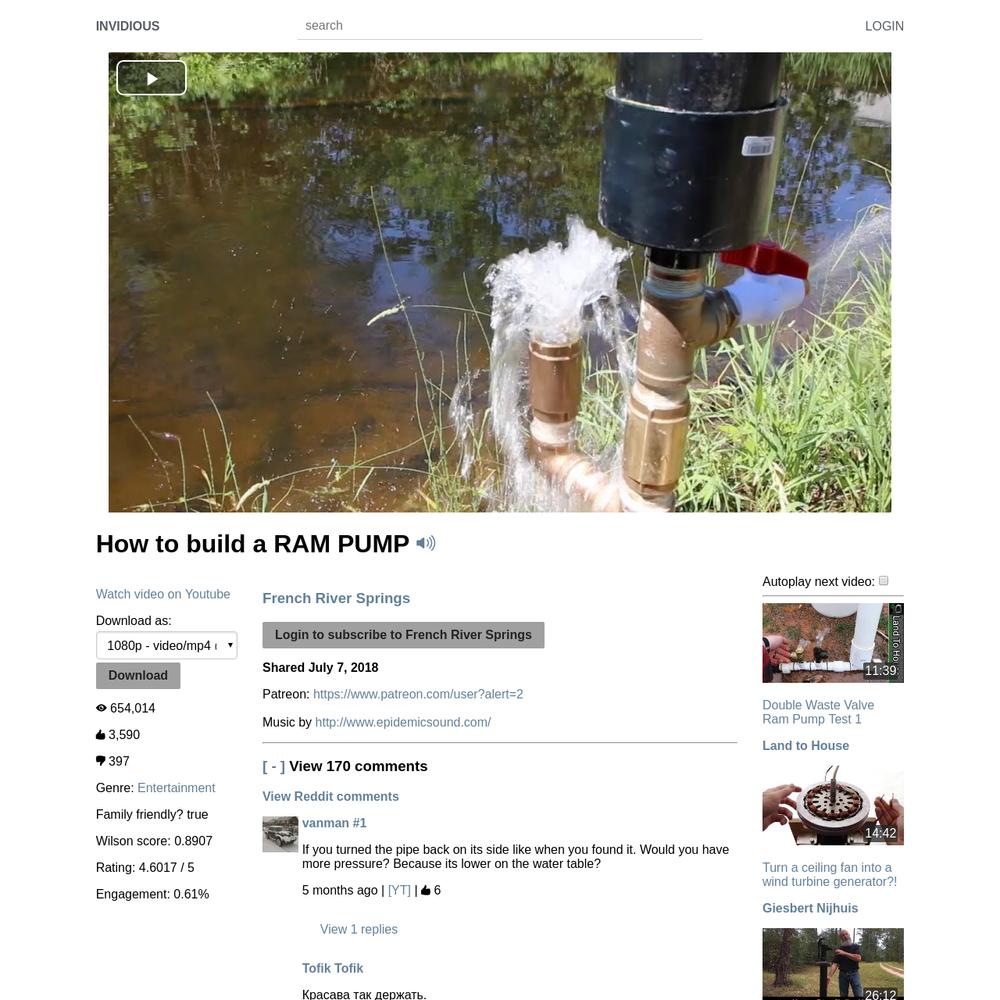
Task: Play the RAM PUMP video
Action: 151,78
